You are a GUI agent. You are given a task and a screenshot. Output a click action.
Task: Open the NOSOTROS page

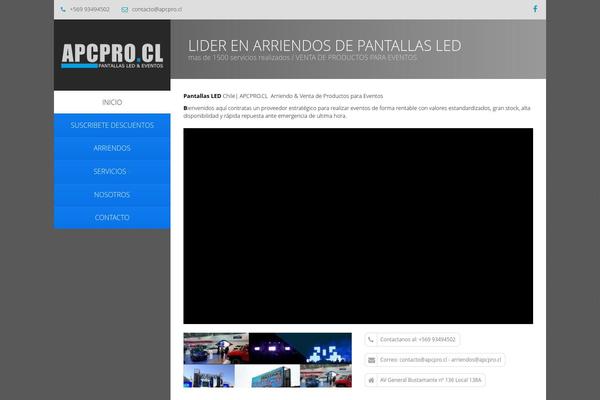[112, 195]
